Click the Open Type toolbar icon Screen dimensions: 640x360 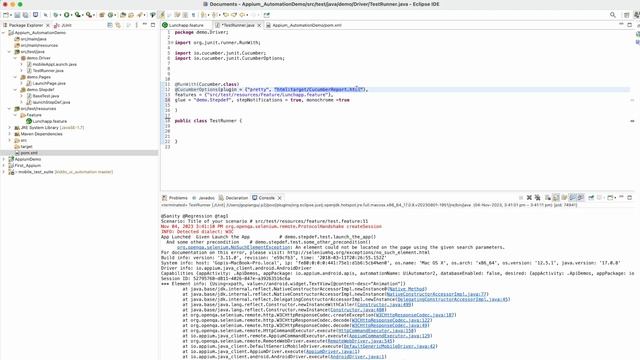coord(123,15)
